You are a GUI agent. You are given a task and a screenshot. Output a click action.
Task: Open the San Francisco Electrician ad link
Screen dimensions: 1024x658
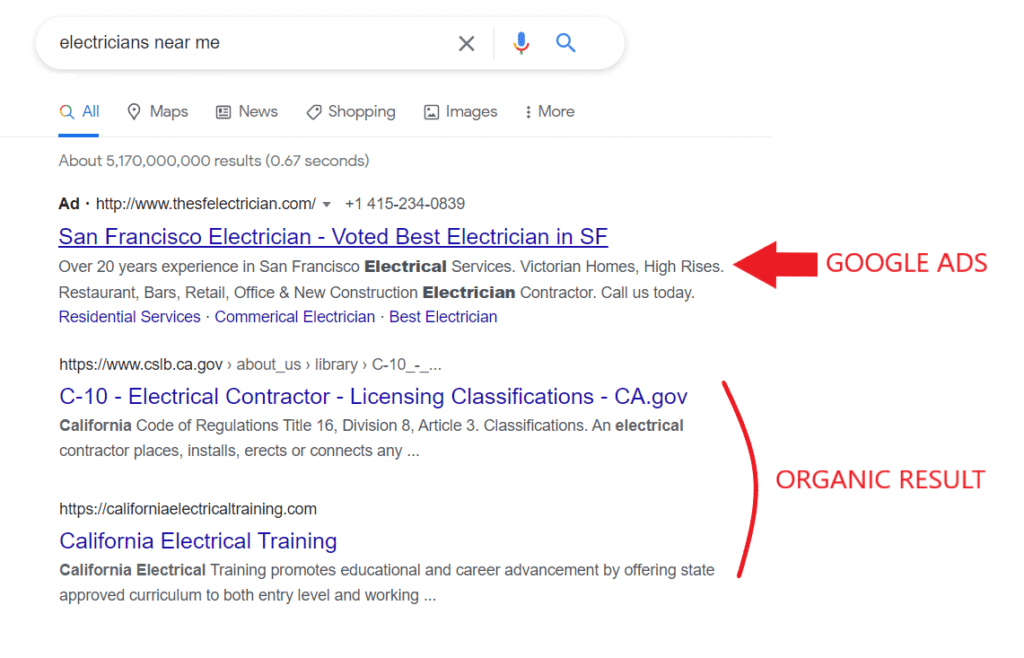click(333, 236)
